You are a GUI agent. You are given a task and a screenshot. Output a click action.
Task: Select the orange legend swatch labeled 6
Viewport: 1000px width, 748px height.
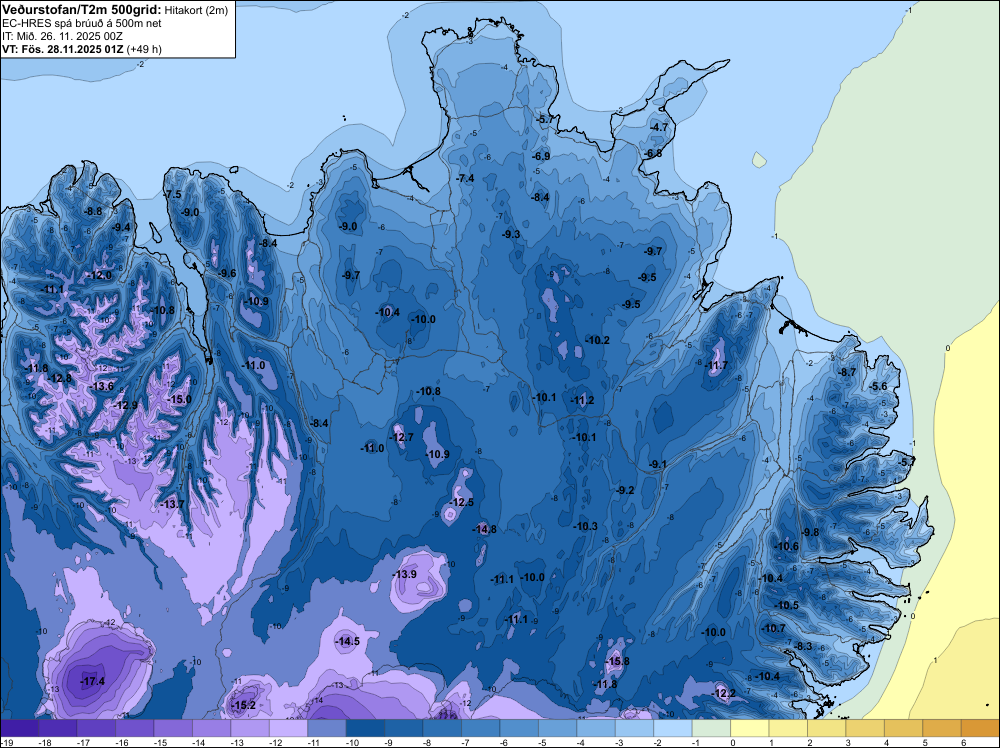(980, 728)
